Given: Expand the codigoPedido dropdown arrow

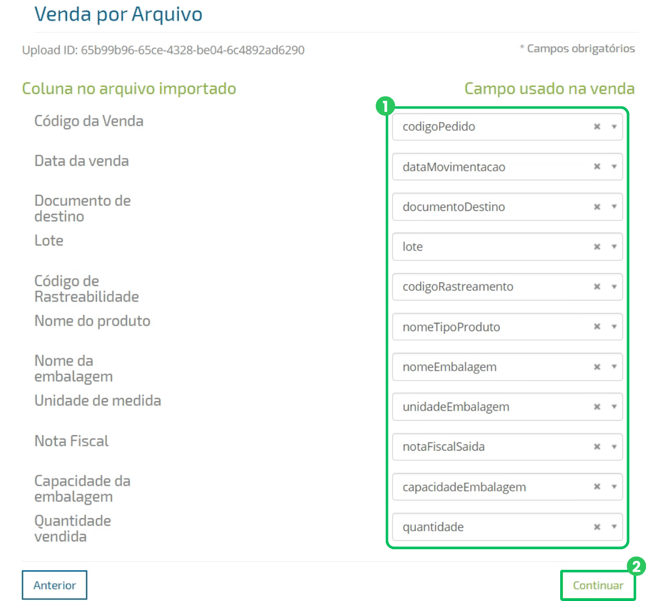Looking at the screenshot, I should (614, 127).
